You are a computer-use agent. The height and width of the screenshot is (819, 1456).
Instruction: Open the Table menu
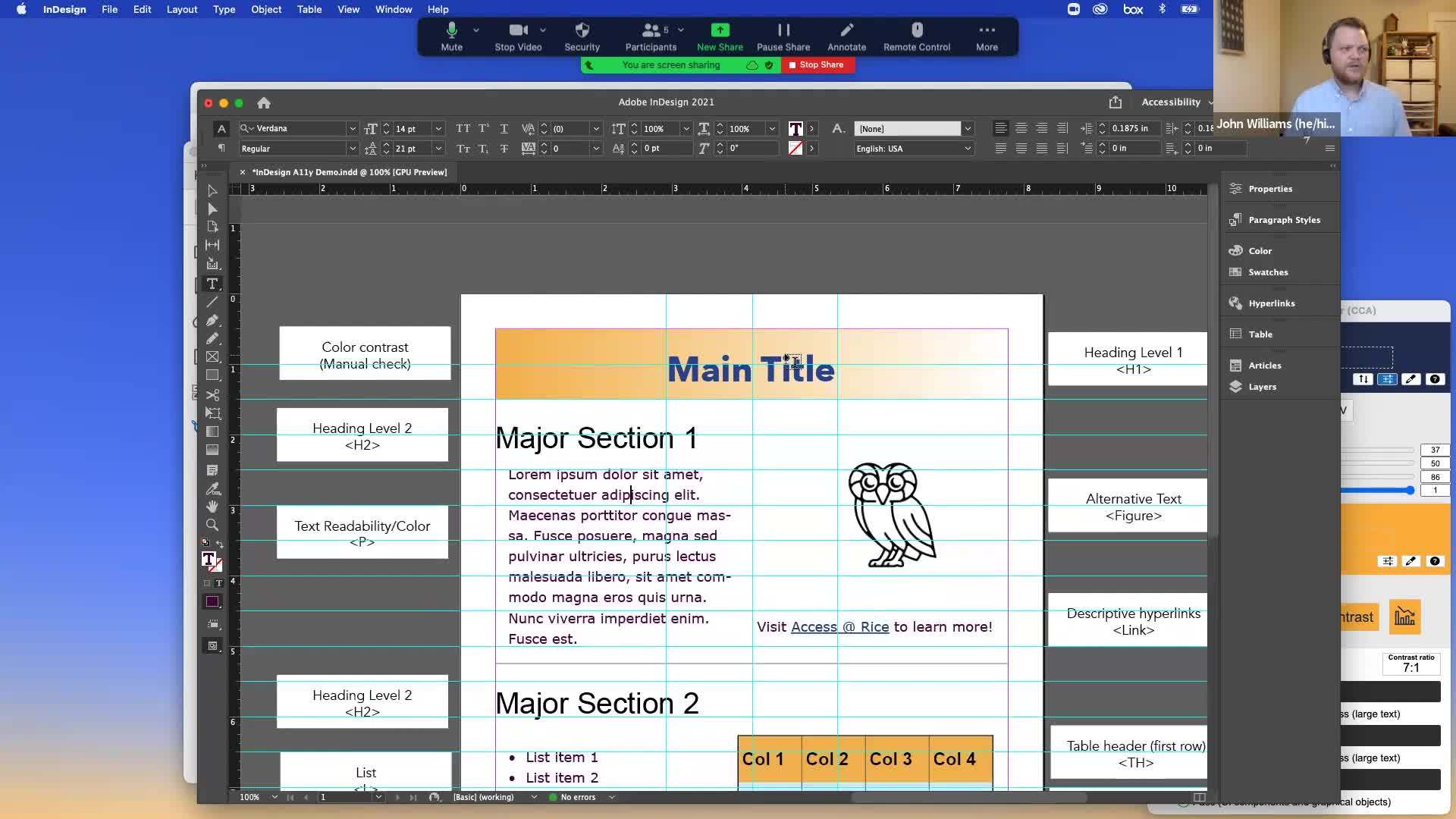pos(309,9)
